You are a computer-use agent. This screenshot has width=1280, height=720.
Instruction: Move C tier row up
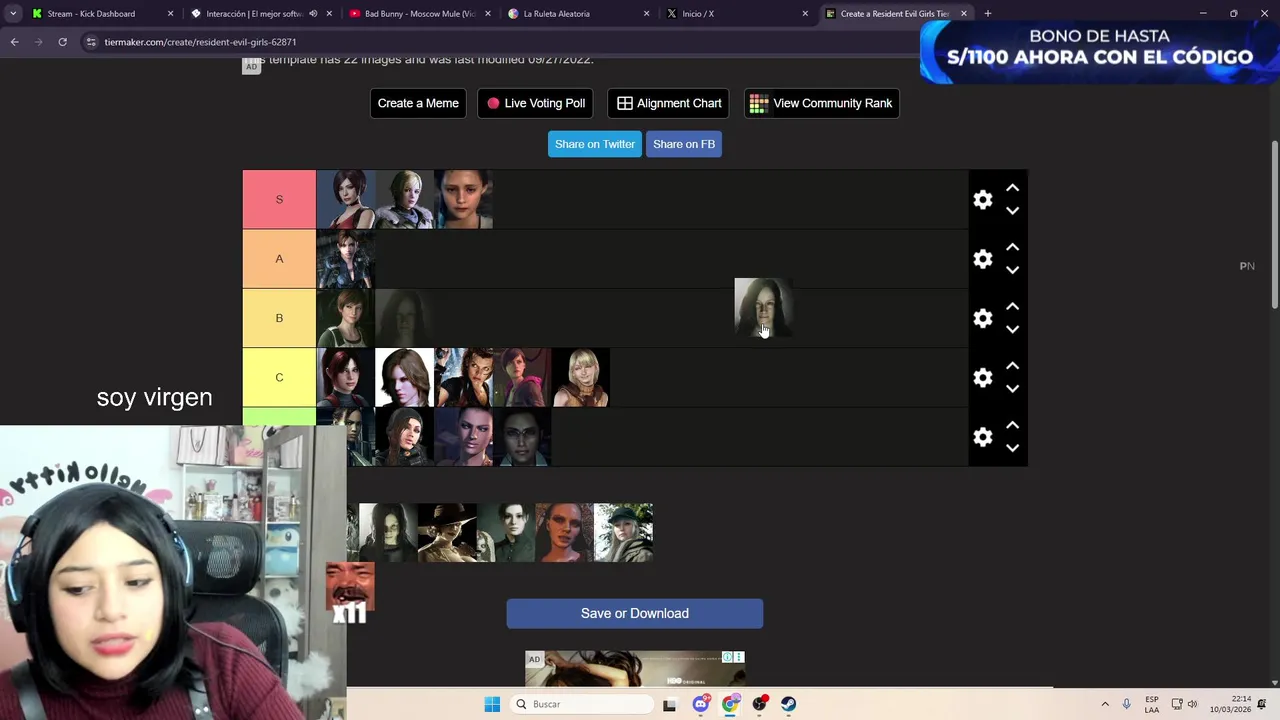click(1012, 366)
